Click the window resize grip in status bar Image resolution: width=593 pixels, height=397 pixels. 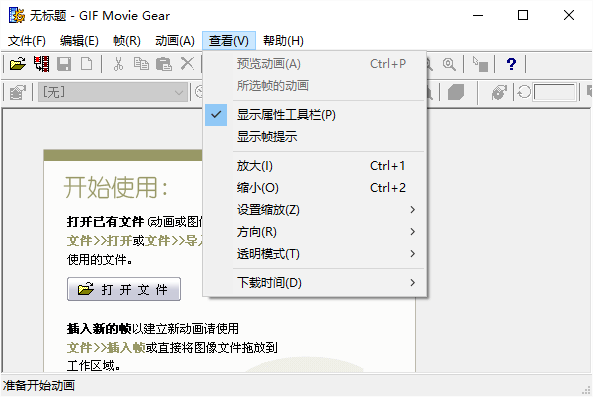(x=586, y=390)
